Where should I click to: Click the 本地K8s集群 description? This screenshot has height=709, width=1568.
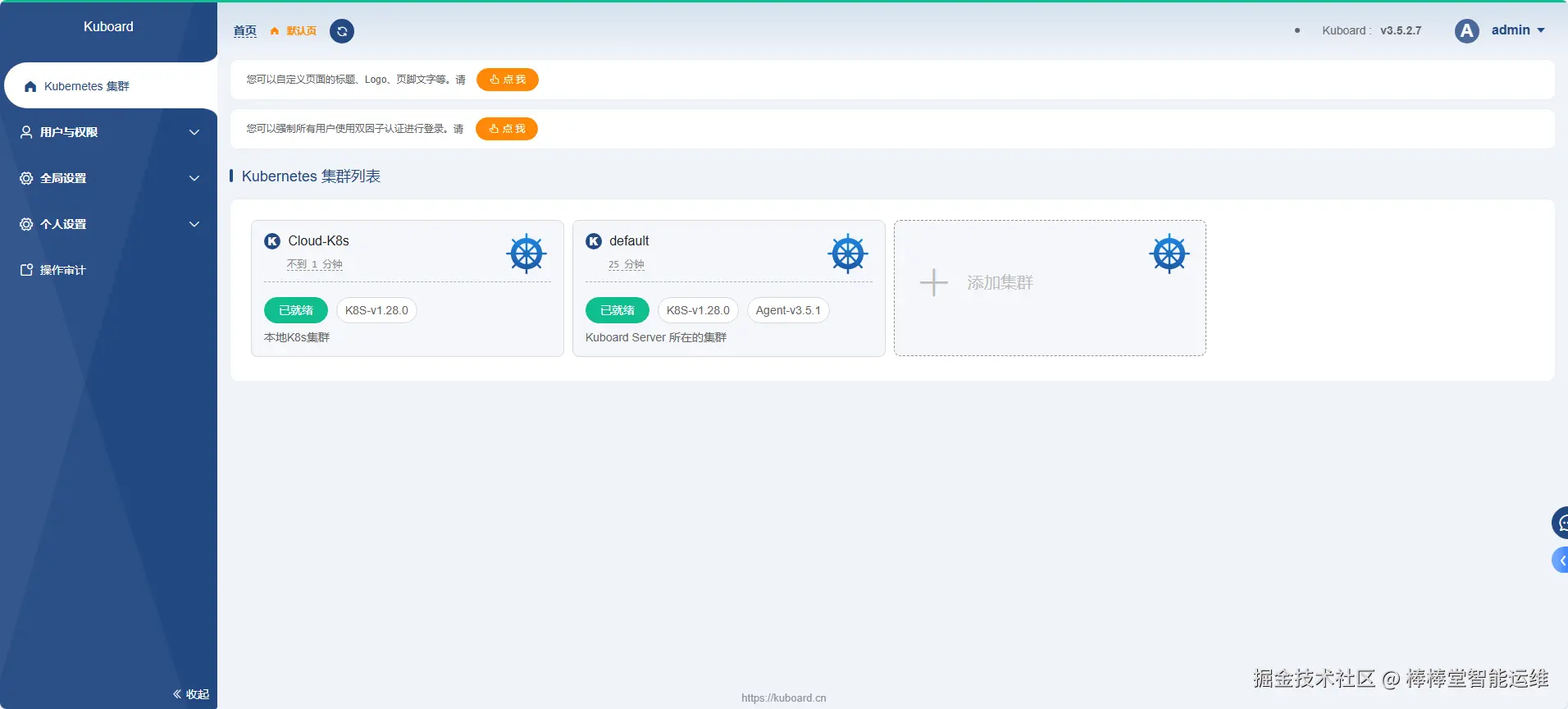tap(297, 337)
